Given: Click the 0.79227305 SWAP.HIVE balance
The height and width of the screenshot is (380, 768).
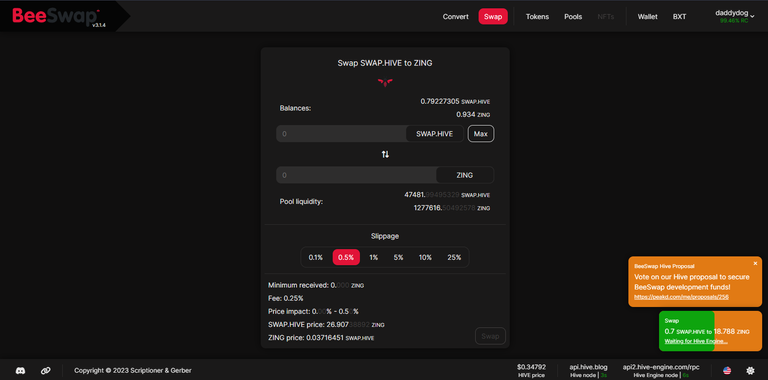Looking at the screenshot, I should [x=455, y=101].
